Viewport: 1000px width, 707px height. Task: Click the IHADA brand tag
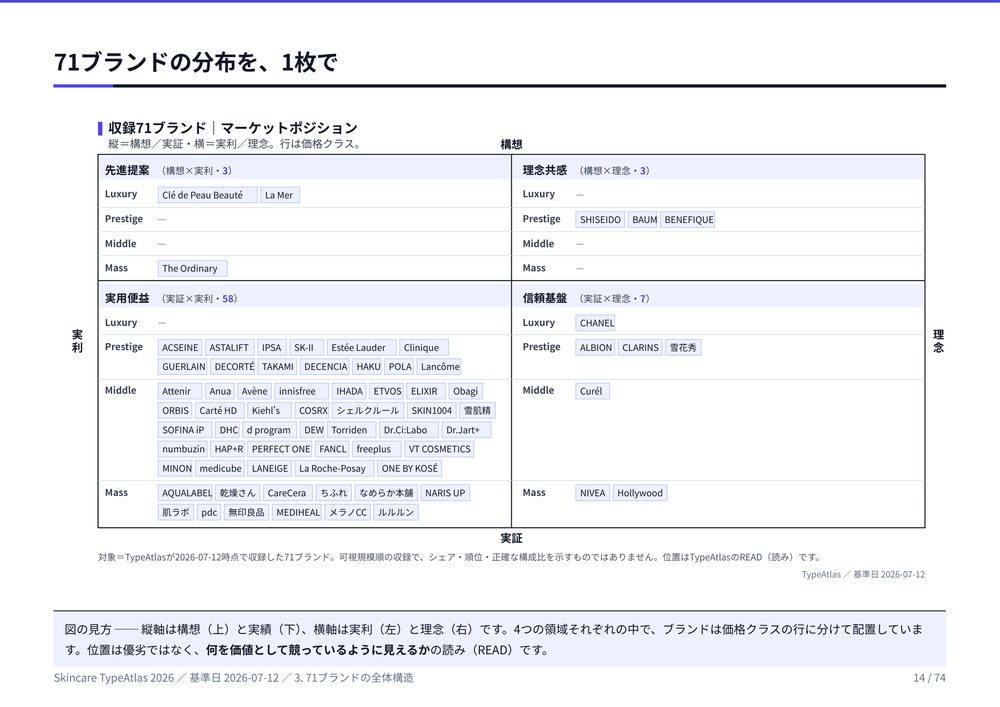[349, 391]
